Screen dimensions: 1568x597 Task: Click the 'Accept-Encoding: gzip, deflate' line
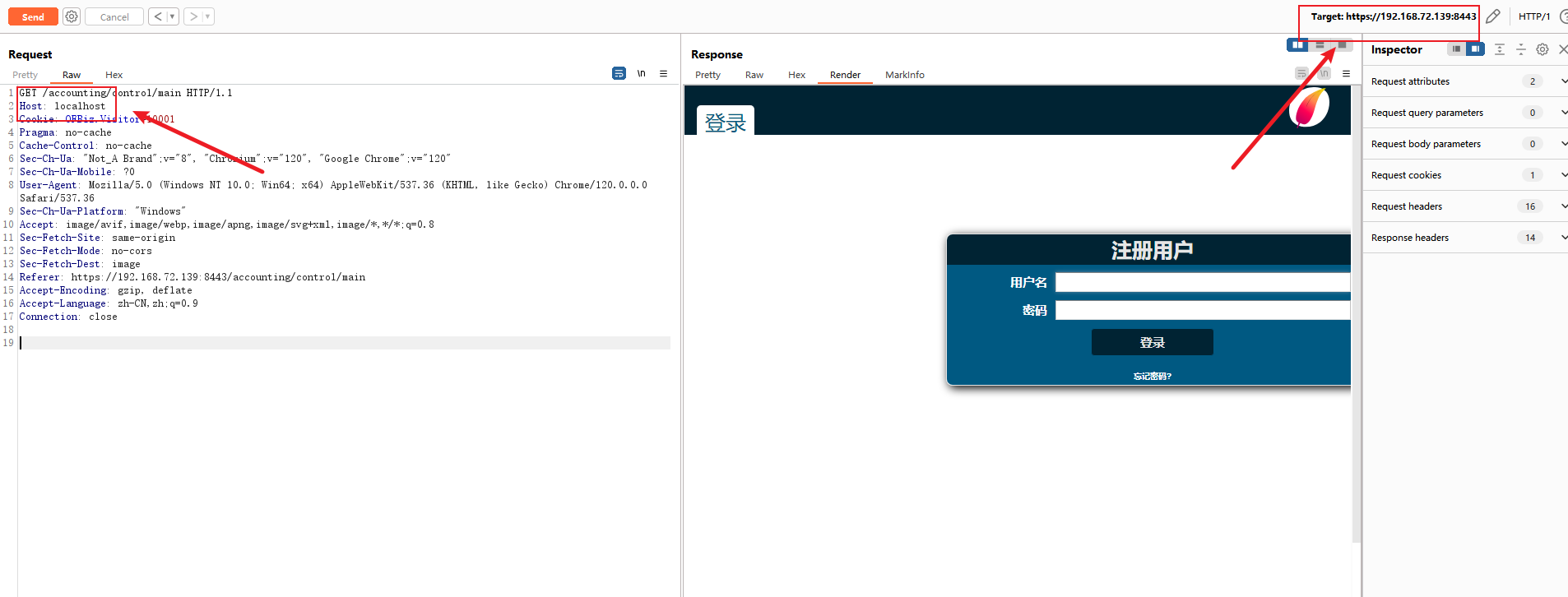pyautogui.click(x=105, y=290)
